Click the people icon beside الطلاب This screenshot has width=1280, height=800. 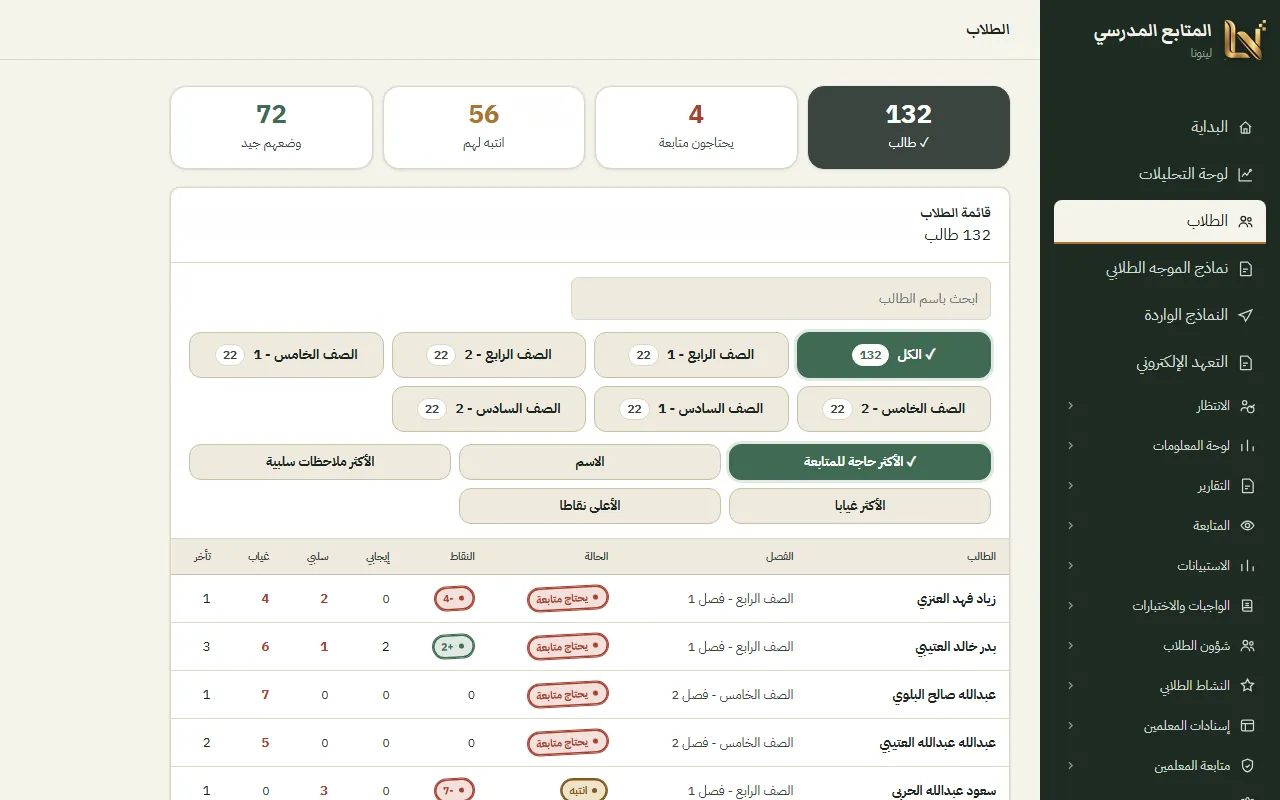click(x=1245, y=222)
